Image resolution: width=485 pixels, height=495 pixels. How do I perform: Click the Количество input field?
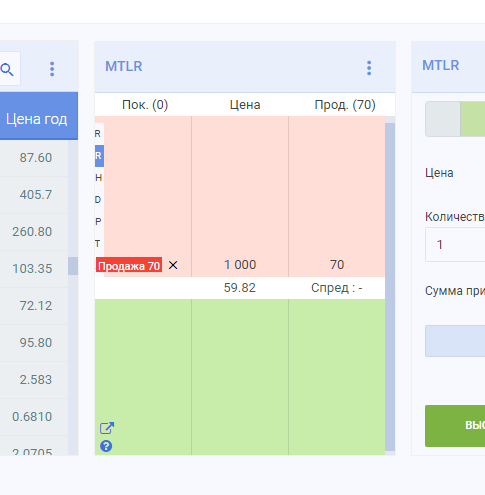(455, 245)
